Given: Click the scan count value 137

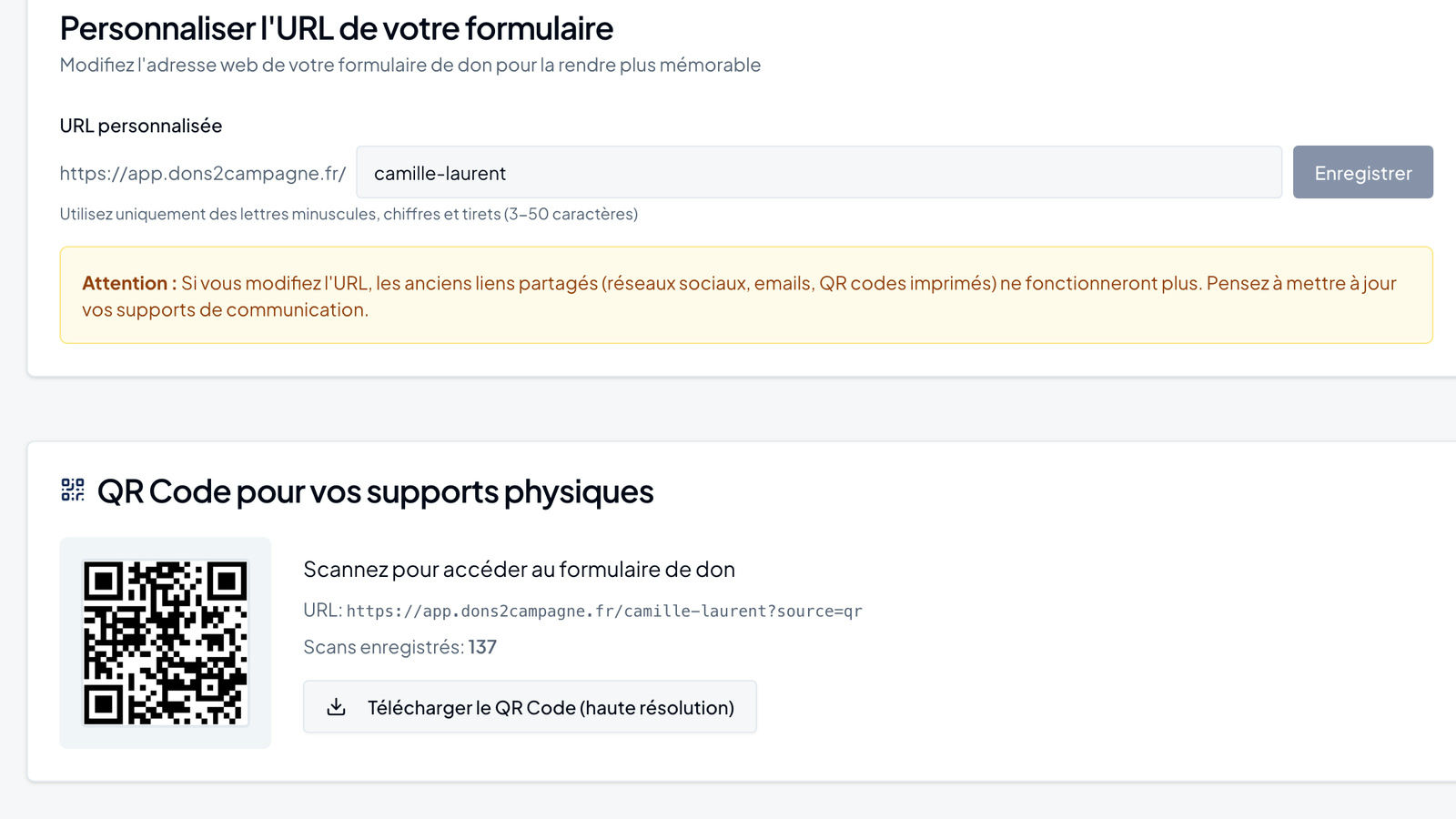Looking at the screenshot, I should pyautogui.click(x=482, y=647).
